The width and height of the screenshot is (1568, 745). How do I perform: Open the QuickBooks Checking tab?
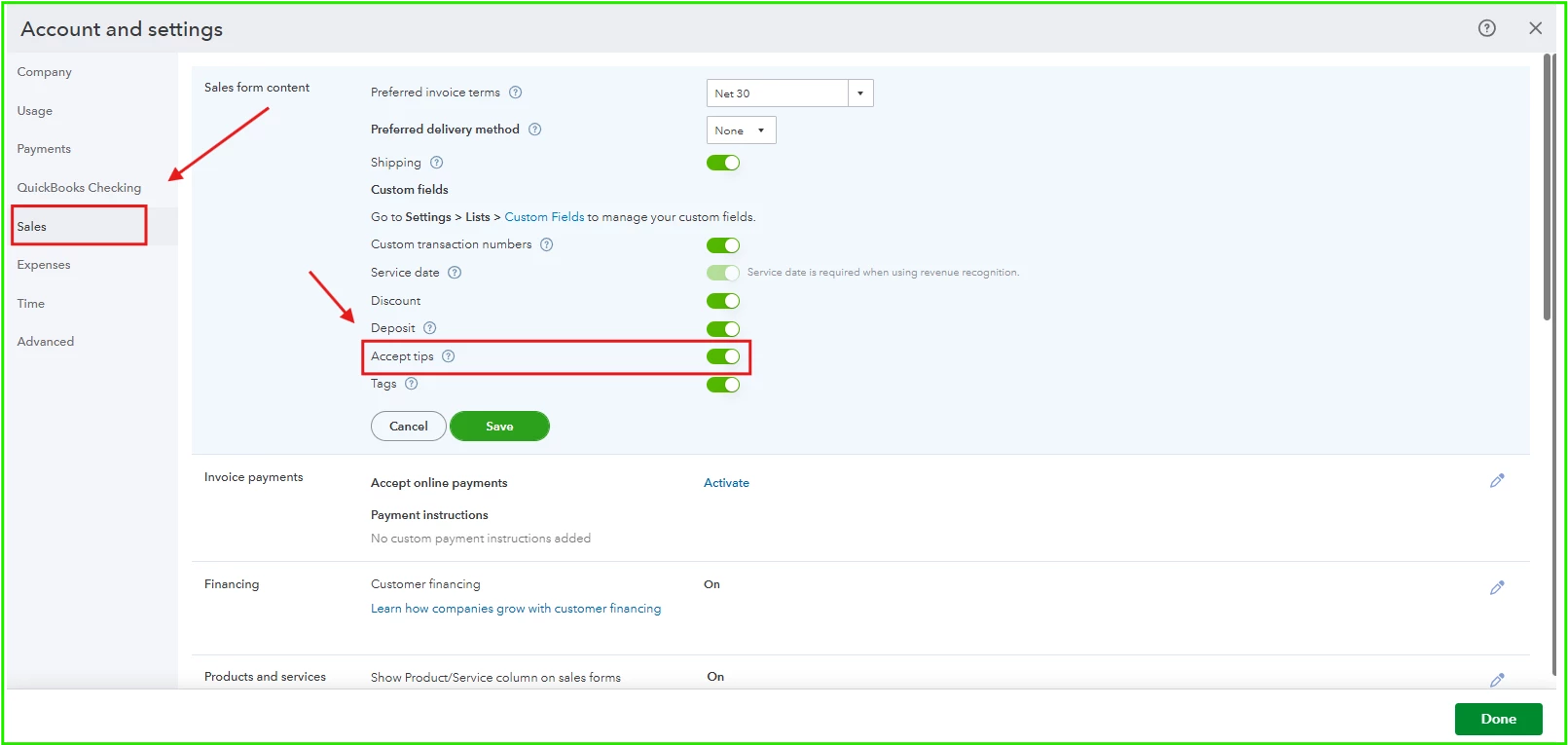(79, 188)
